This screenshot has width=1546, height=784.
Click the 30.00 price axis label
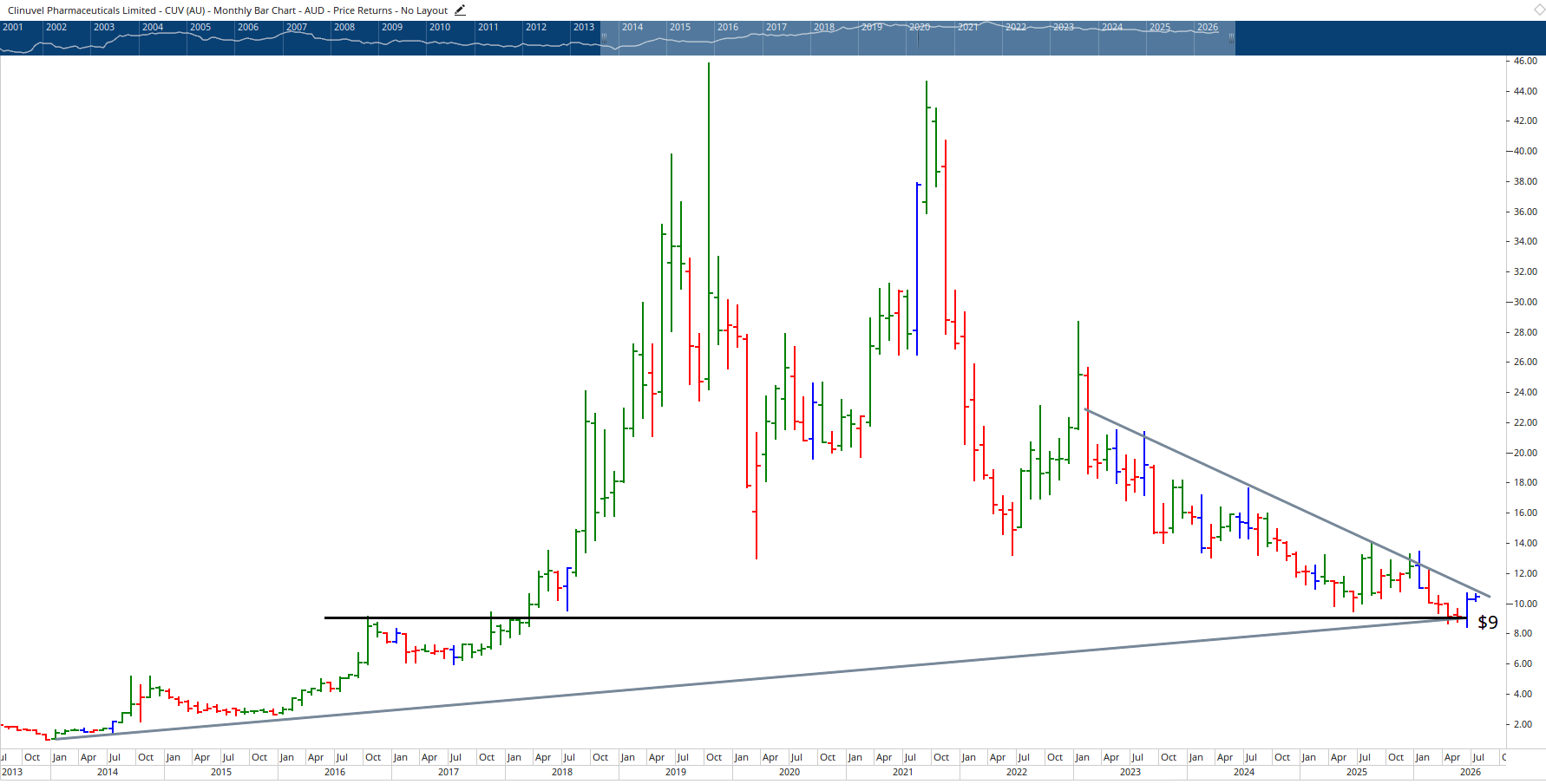[1525, 302]
